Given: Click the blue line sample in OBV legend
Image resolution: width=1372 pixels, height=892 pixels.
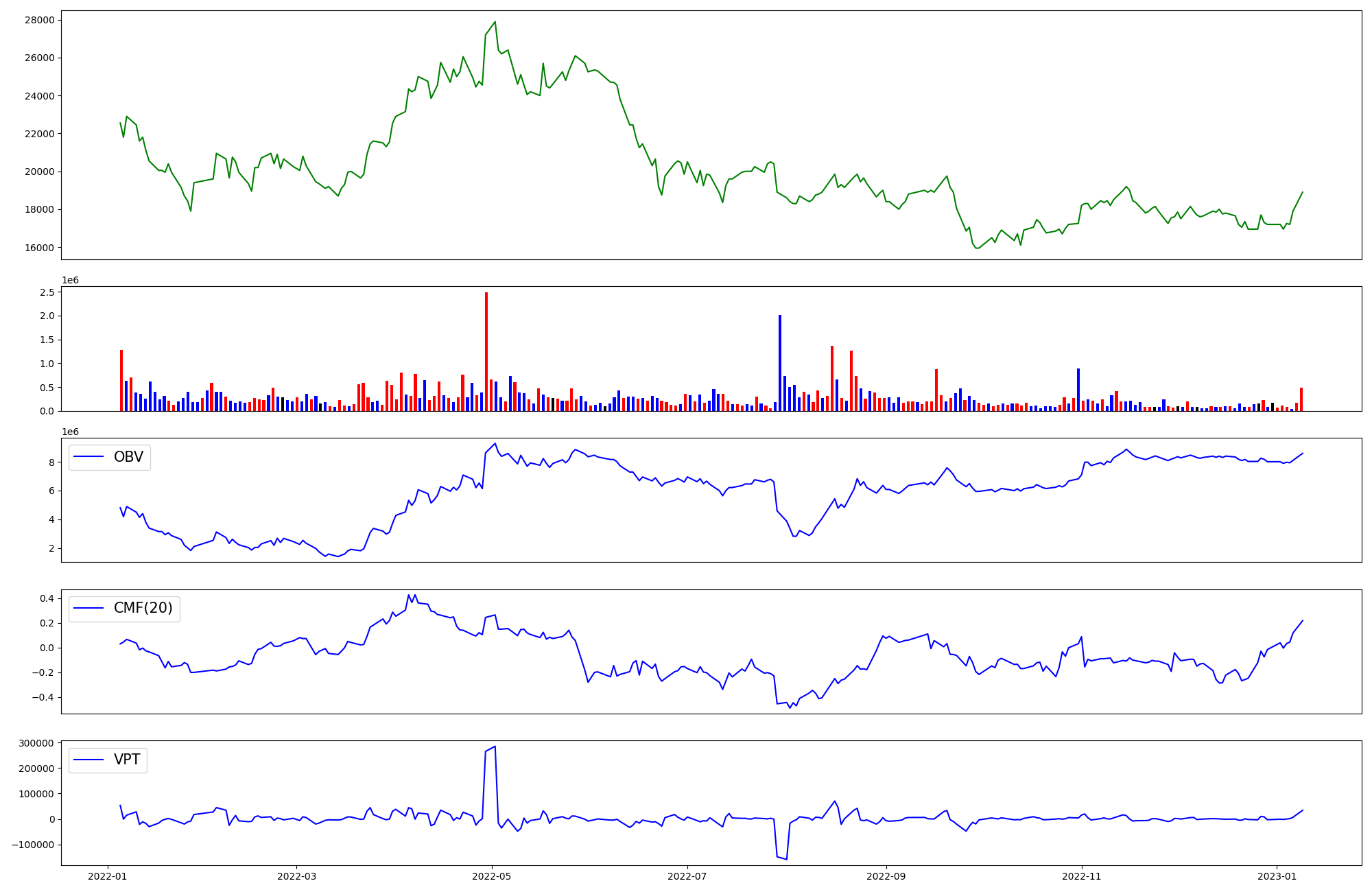Looking at the screenshot, I should point(88,457).
